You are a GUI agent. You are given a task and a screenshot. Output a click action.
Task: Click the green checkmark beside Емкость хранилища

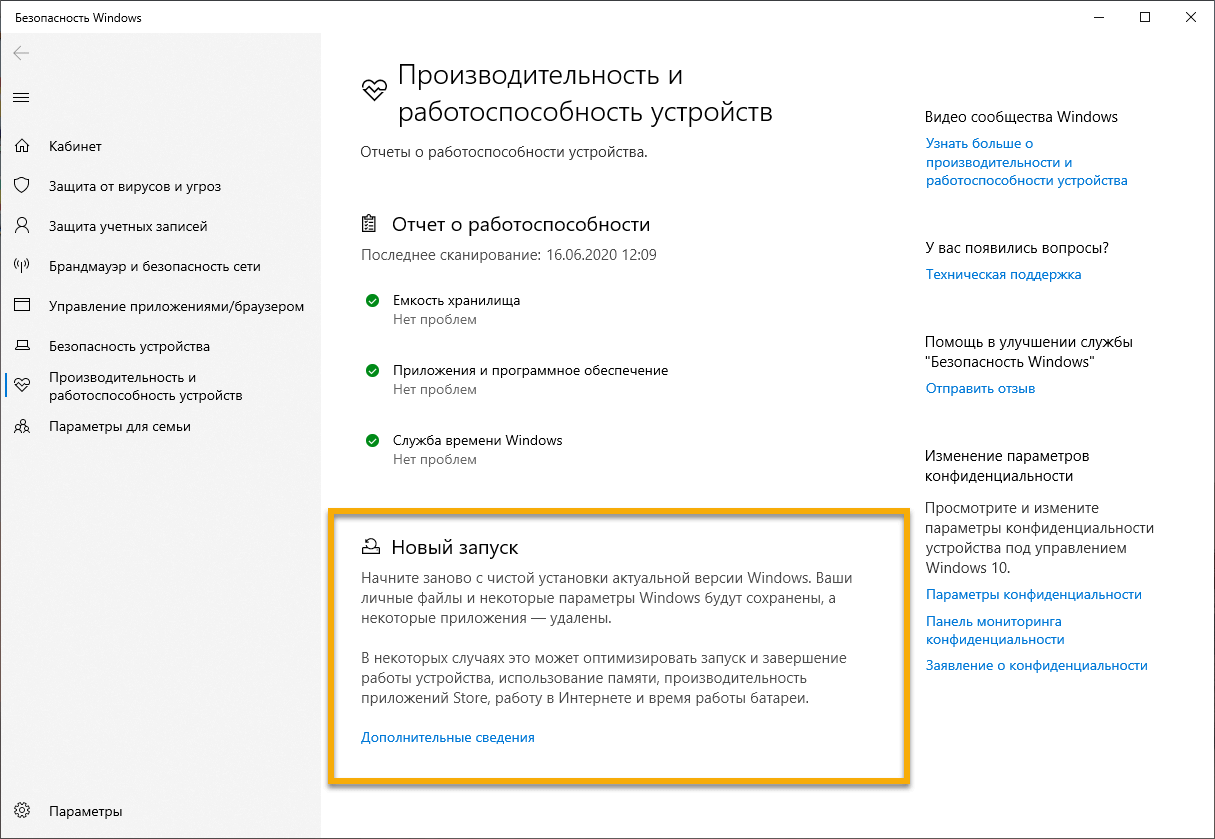pos(372,300)
